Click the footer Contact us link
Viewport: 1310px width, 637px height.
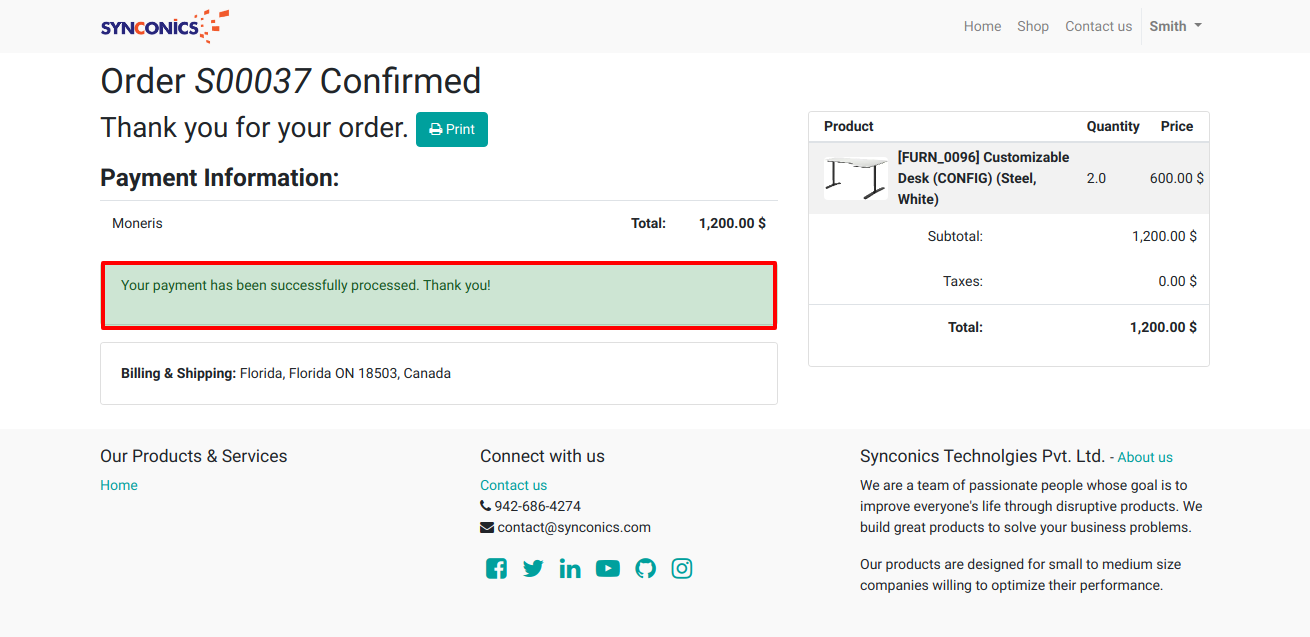513,485
